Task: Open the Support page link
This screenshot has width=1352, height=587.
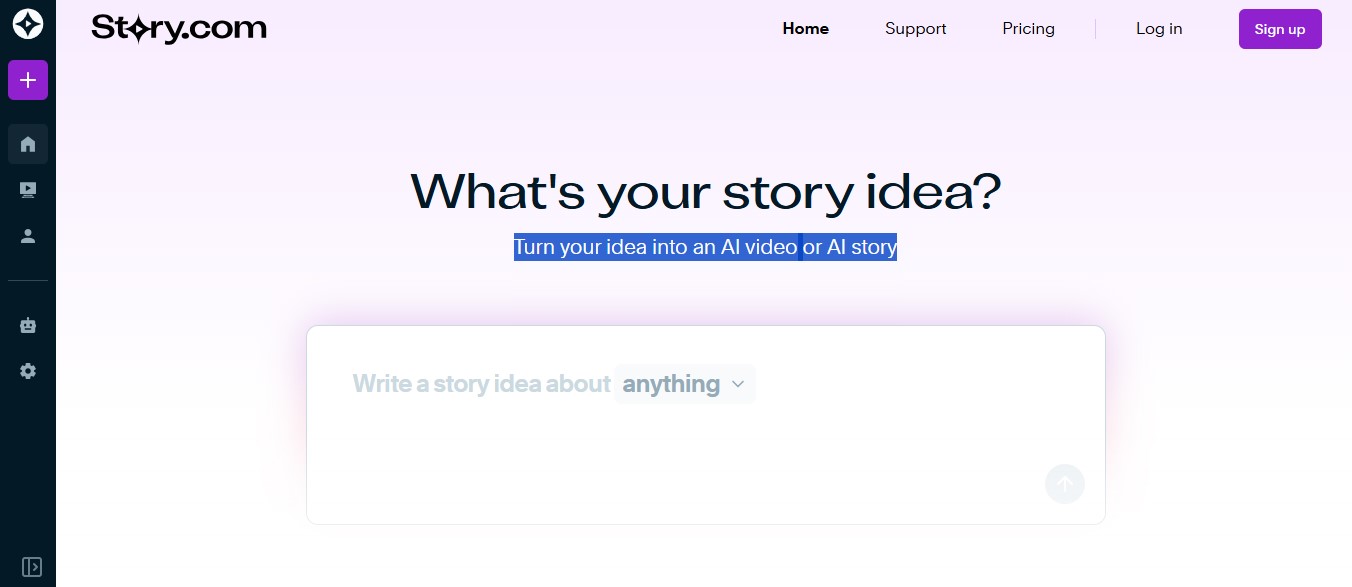Action: (915, 28)
